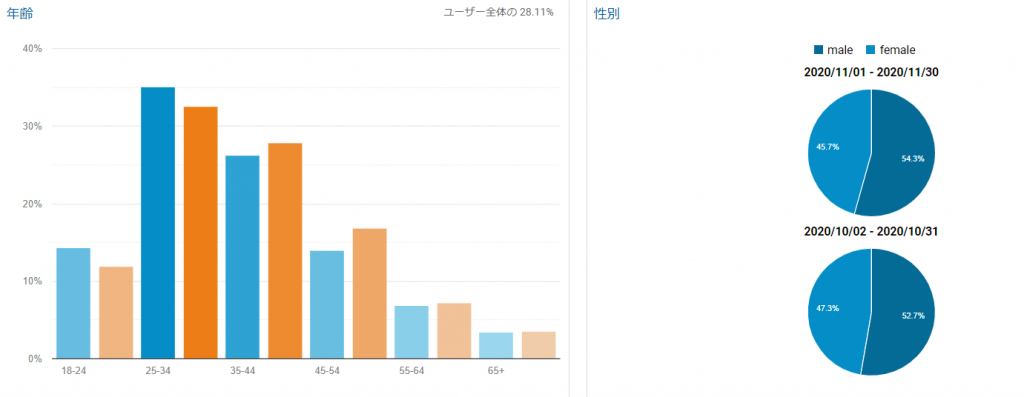Click the orange 45-54 age bar
The height and width of the screenshot is (397, 1024).
370,293
